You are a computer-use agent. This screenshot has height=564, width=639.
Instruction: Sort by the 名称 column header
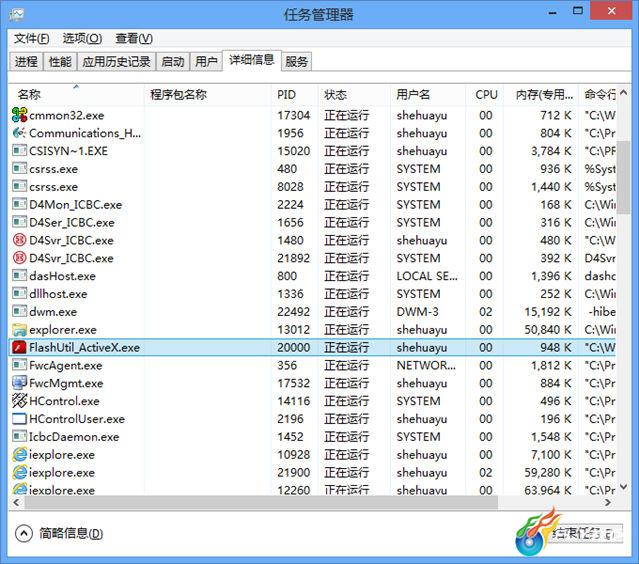click(76, 95)
